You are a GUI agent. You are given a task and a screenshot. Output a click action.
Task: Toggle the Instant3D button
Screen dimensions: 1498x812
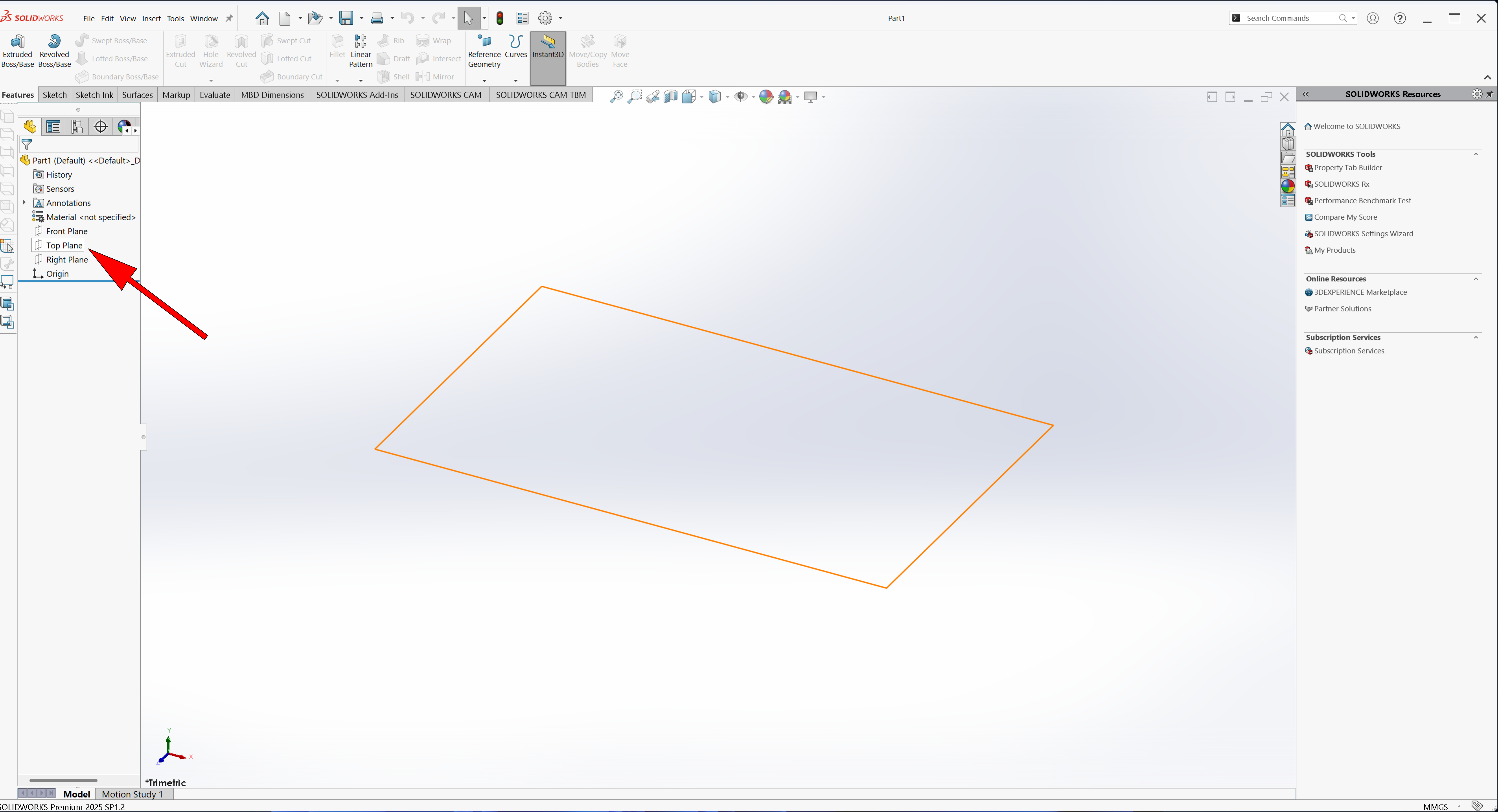point(548,46)
